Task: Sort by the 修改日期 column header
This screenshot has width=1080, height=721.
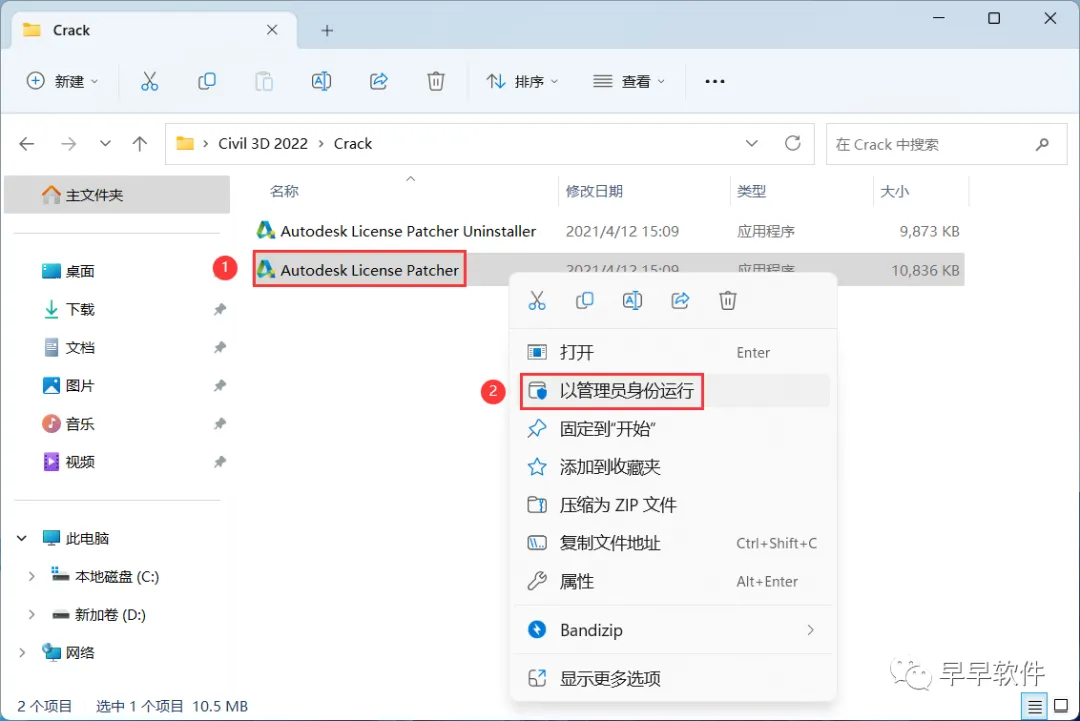Action: [x=594, y=191]
